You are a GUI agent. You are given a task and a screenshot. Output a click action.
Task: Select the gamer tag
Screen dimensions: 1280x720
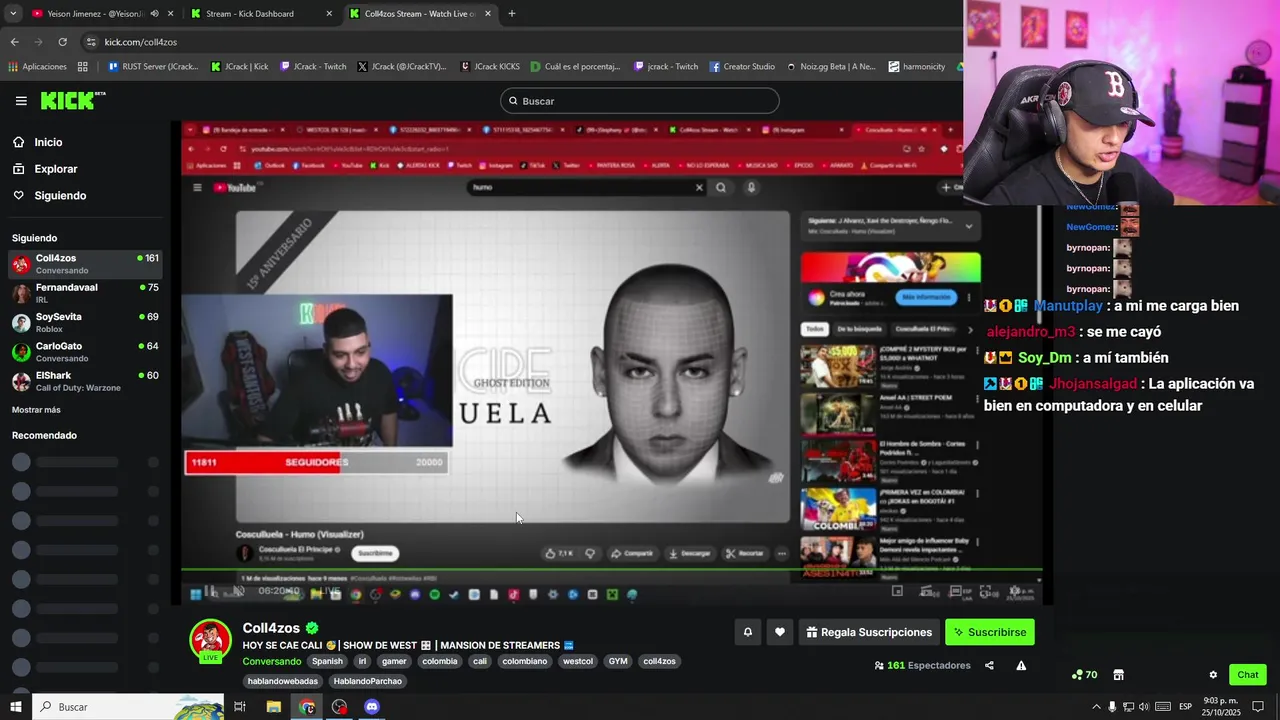coord(394,661)
